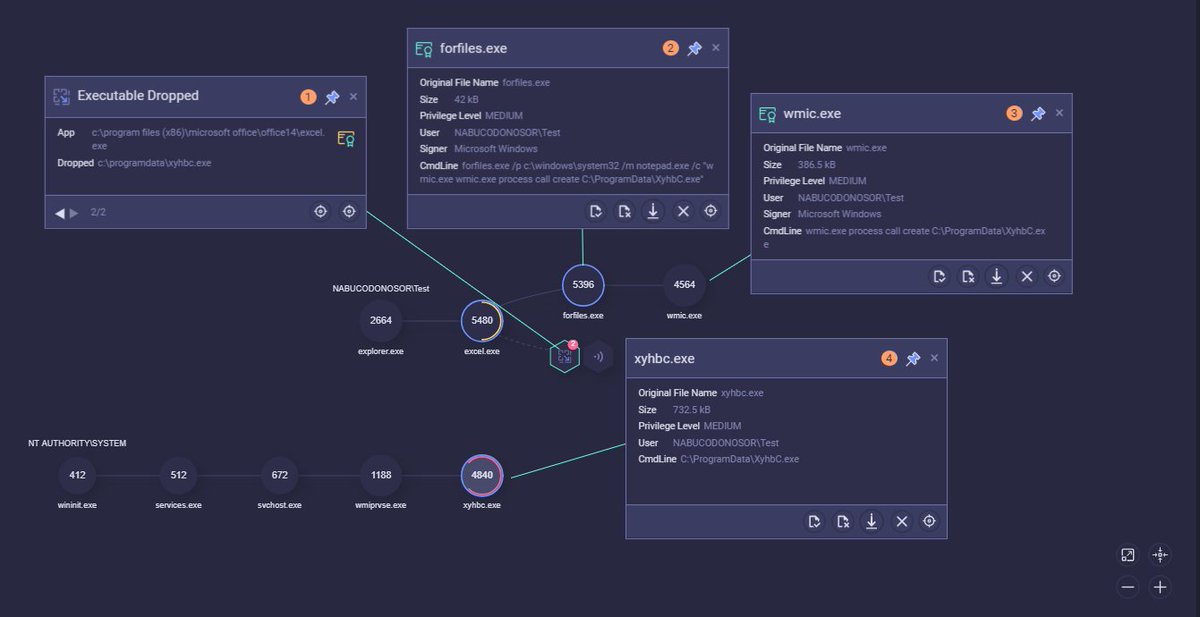The height and width of the screenshot is (617, 1200).
Task: Pin the forfiles.exe details card
Action: (694, 48)
